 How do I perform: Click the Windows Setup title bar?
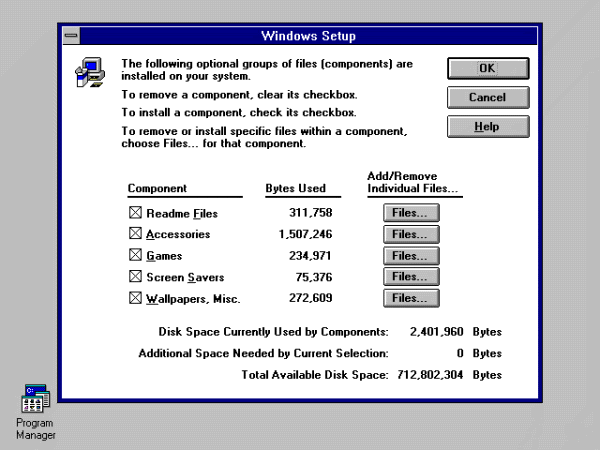click(308, 36)
